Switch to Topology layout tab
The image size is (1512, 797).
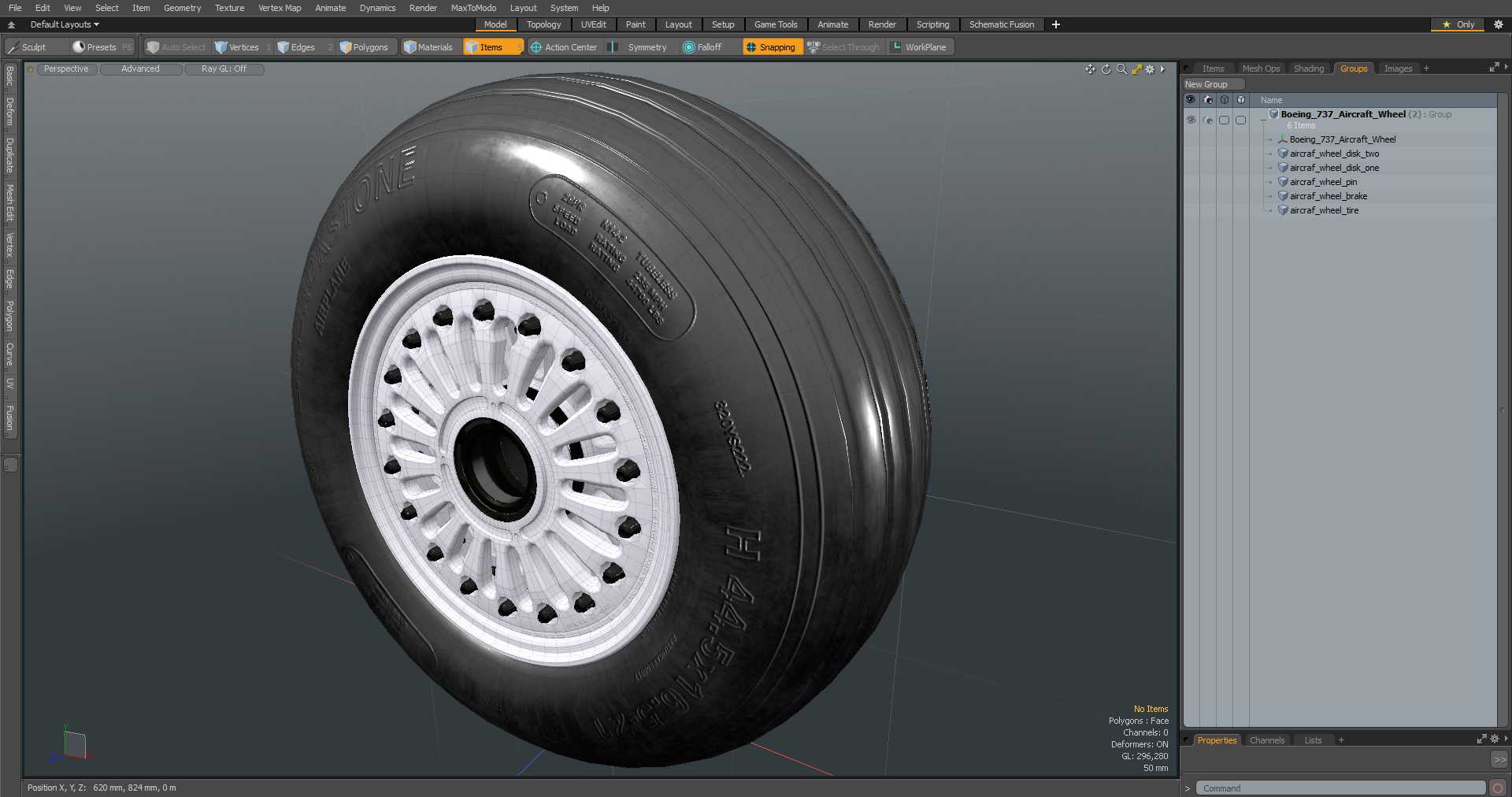(x=543, y=24)
